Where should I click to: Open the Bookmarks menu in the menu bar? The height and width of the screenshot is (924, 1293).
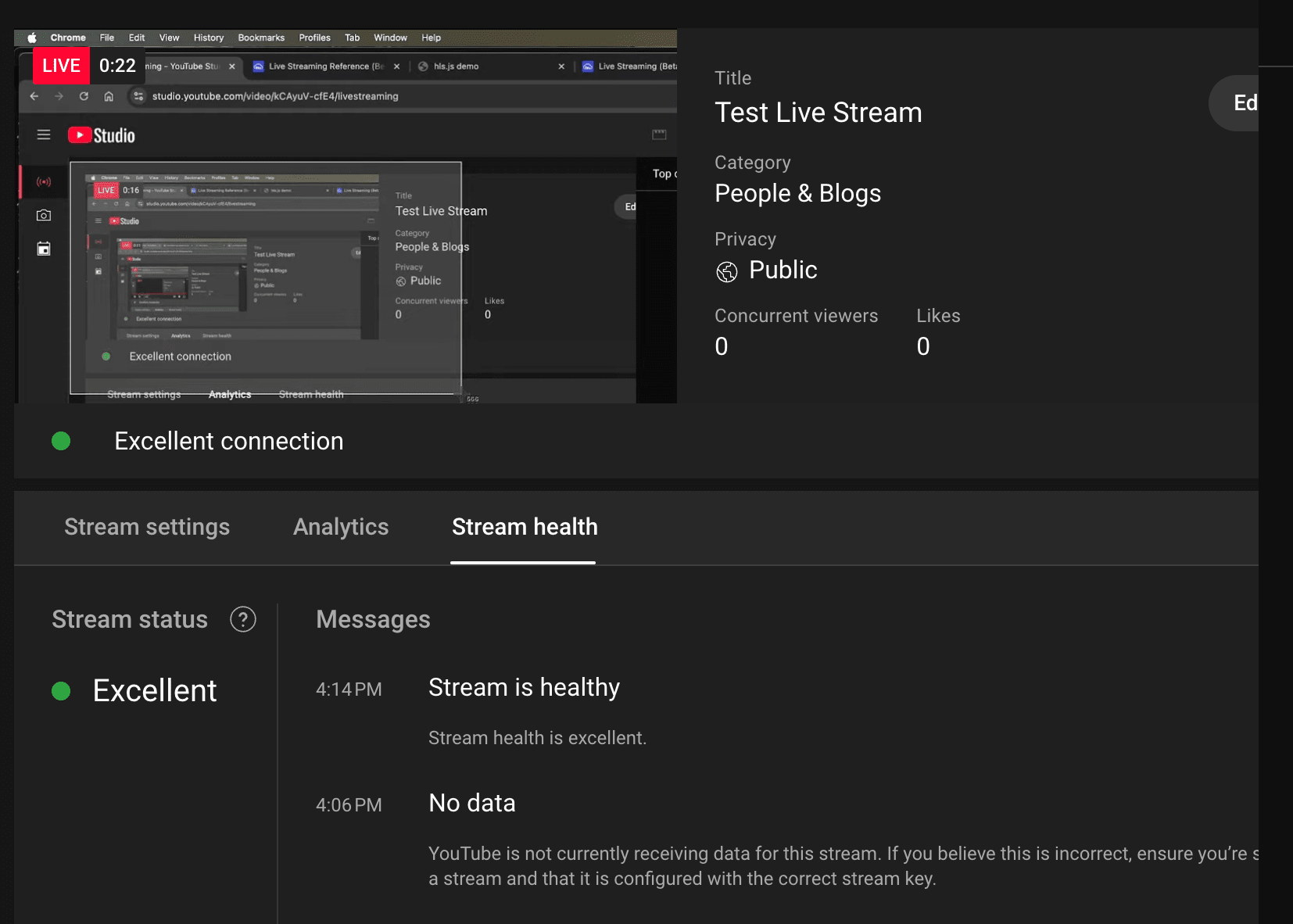[x=261, y=38]
